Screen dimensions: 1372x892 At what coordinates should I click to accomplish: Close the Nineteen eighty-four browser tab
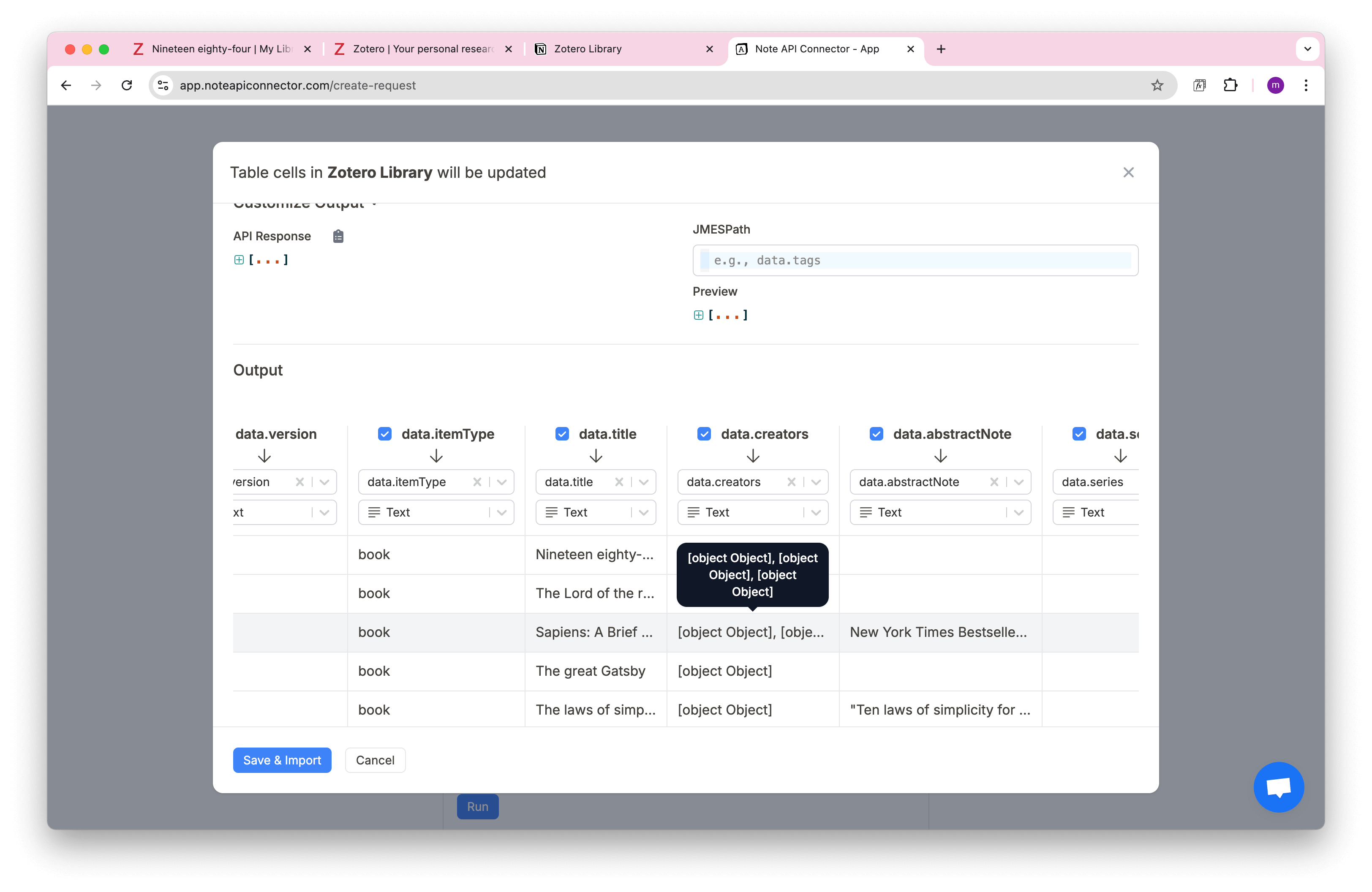[x=307, y=49]
